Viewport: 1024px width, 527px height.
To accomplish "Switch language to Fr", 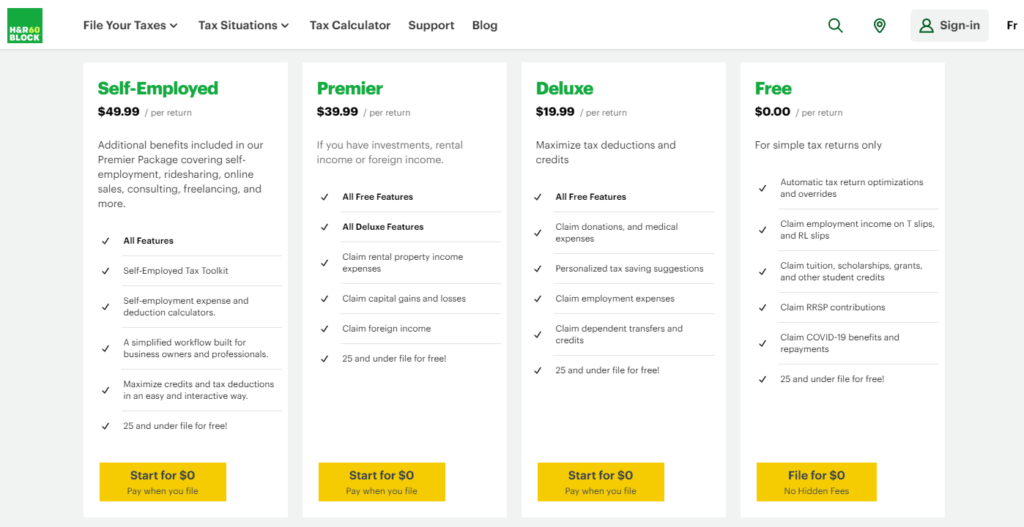I will [x=1011, y=25].
